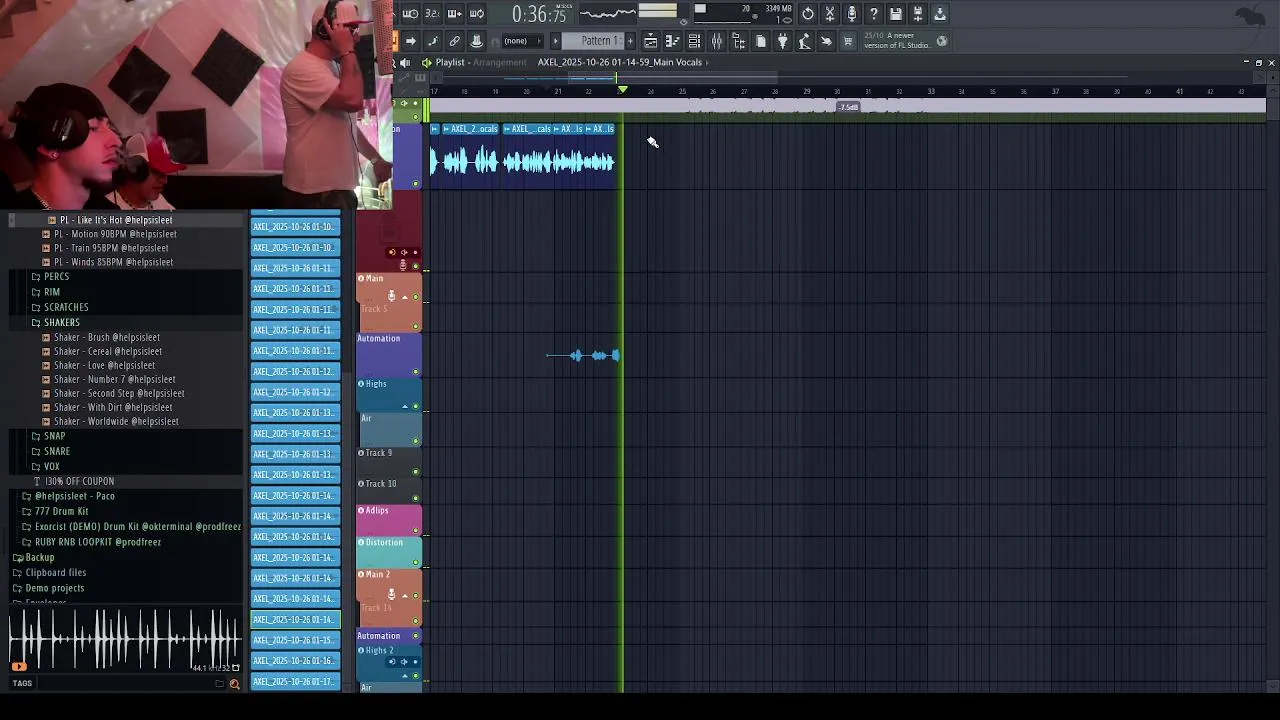Save the project with the floppy disk icon
Screen dimensions: 1280x720
click(896, 14)
